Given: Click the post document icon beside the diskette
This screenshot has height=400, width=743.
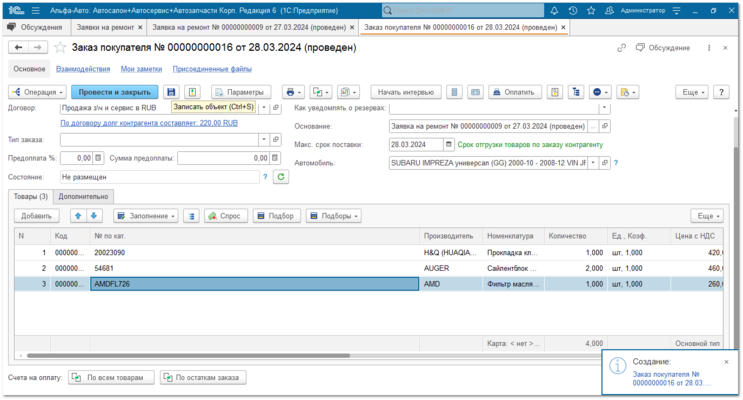Looking at the screenshot, I should [192, 92].
